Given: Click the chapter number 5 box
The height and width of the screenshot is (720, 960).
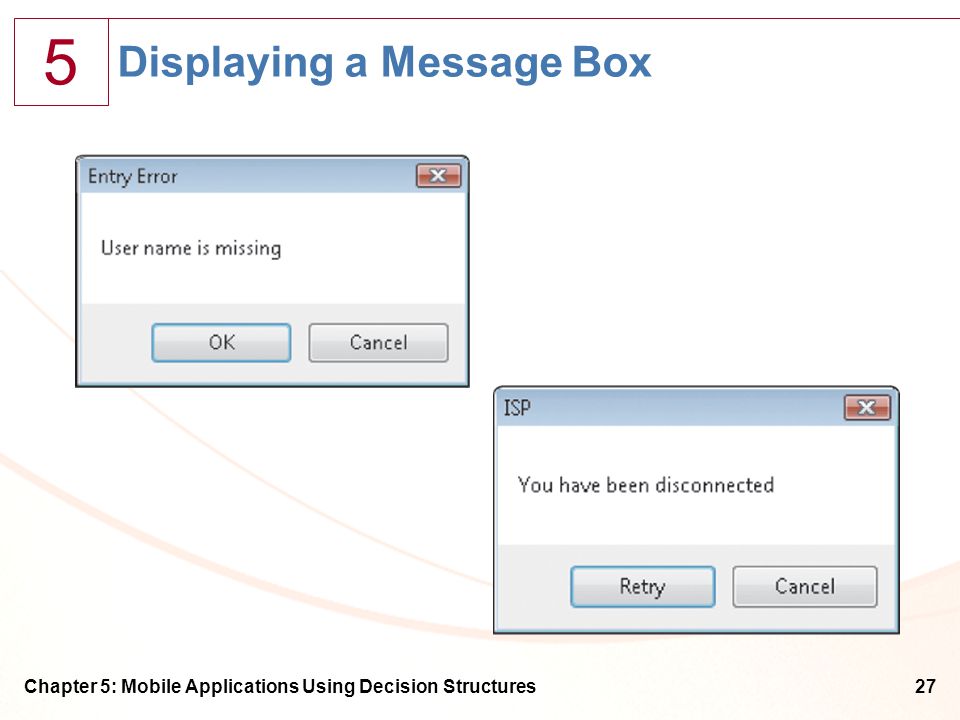Looking at the screenshot, I should point(61,62).
